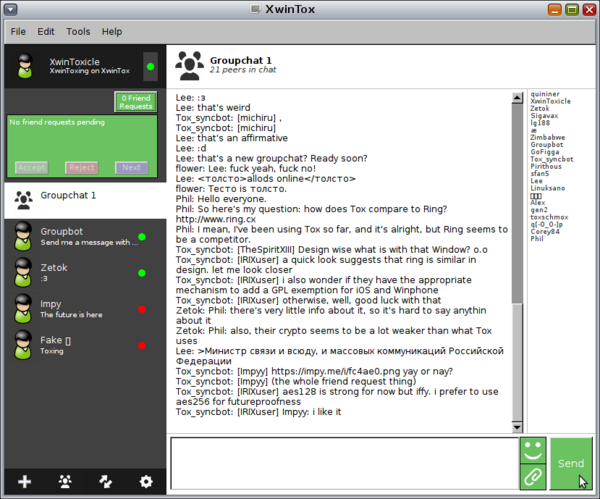The width and height of the screenshot is (600, 499).
Task: Click the Fake contact's avatar
Action: (23, 344)
